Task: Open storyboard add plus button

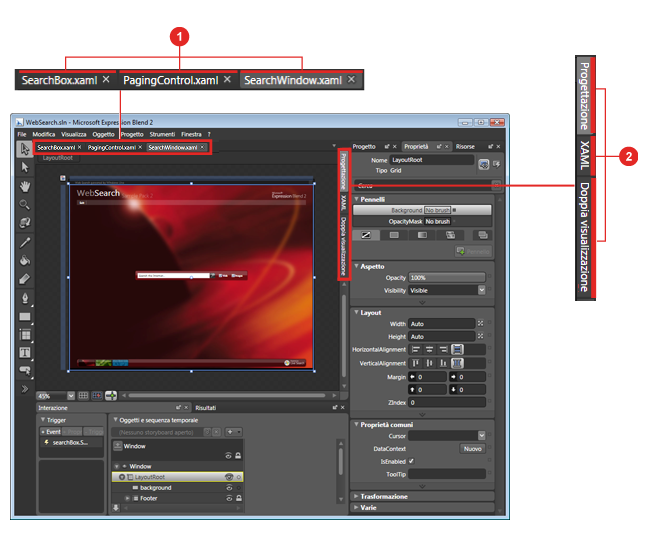Action: pos(233,432)
